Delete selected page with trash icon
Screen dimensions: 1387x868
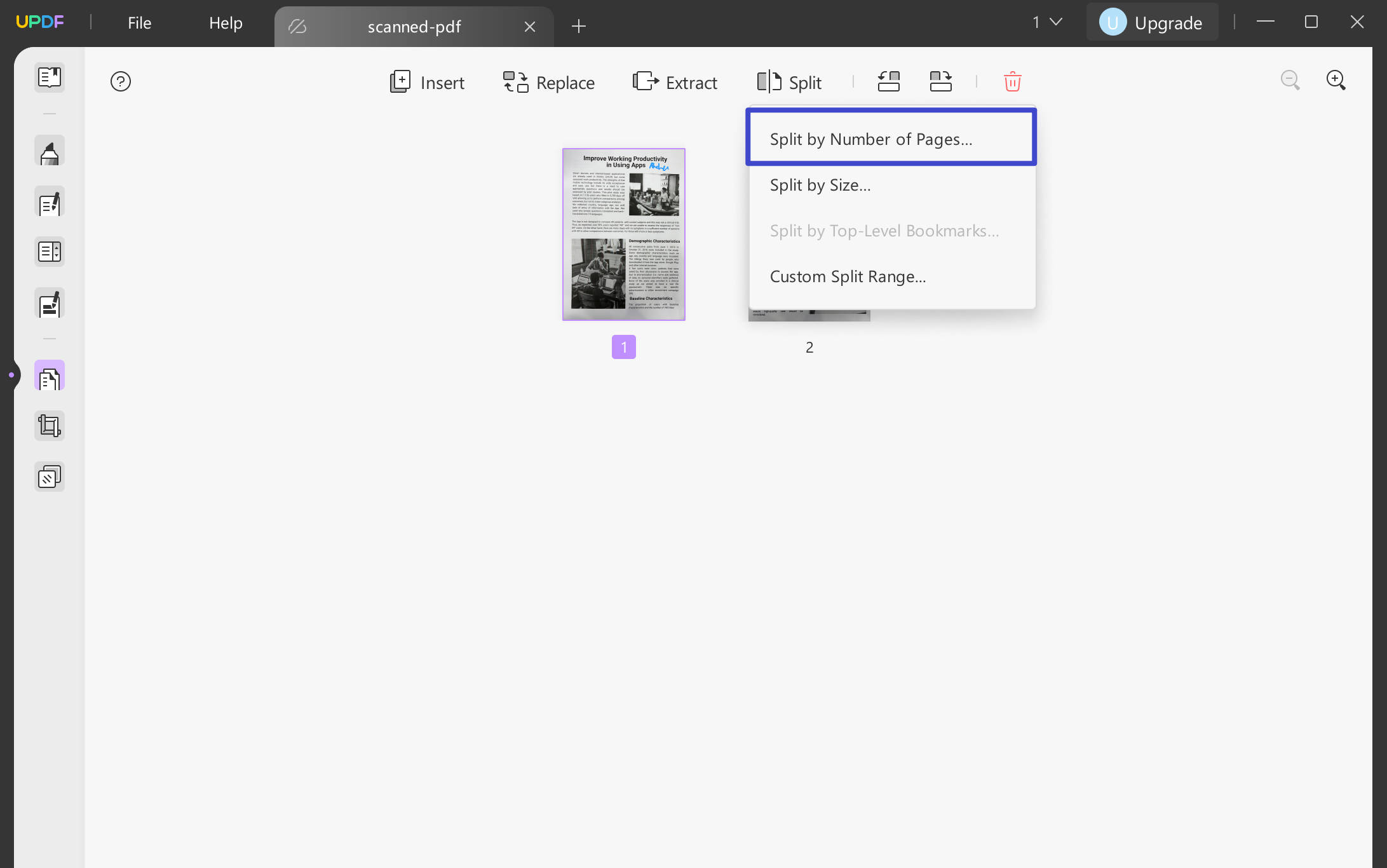click(1011, 81)
